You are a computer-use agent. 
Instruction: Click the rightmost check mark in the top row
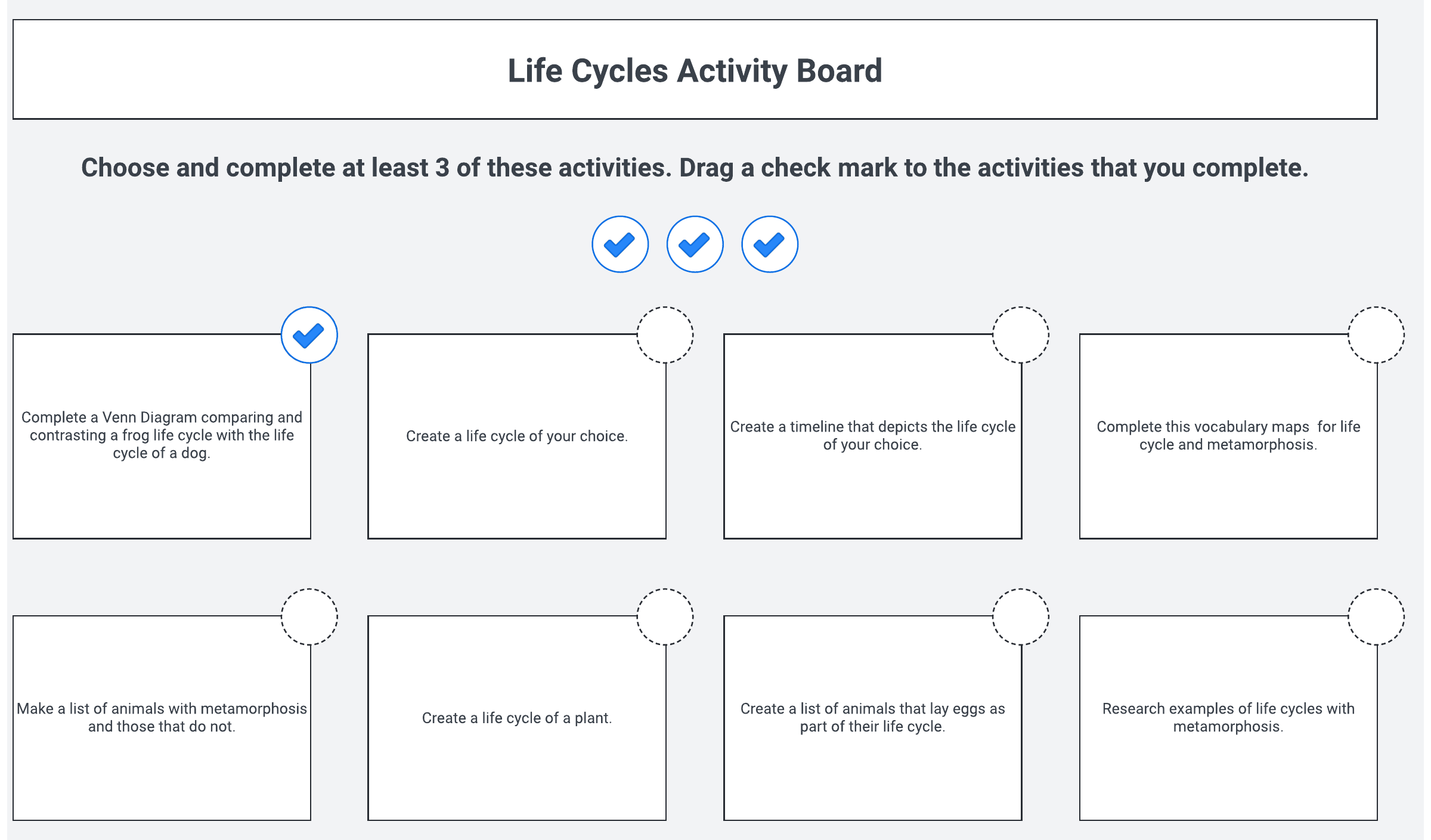click(770, 244)
